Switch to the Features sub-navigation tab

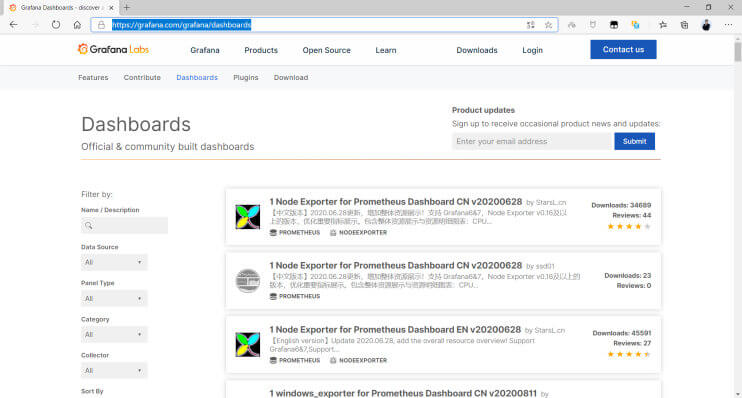coord(93,78)
